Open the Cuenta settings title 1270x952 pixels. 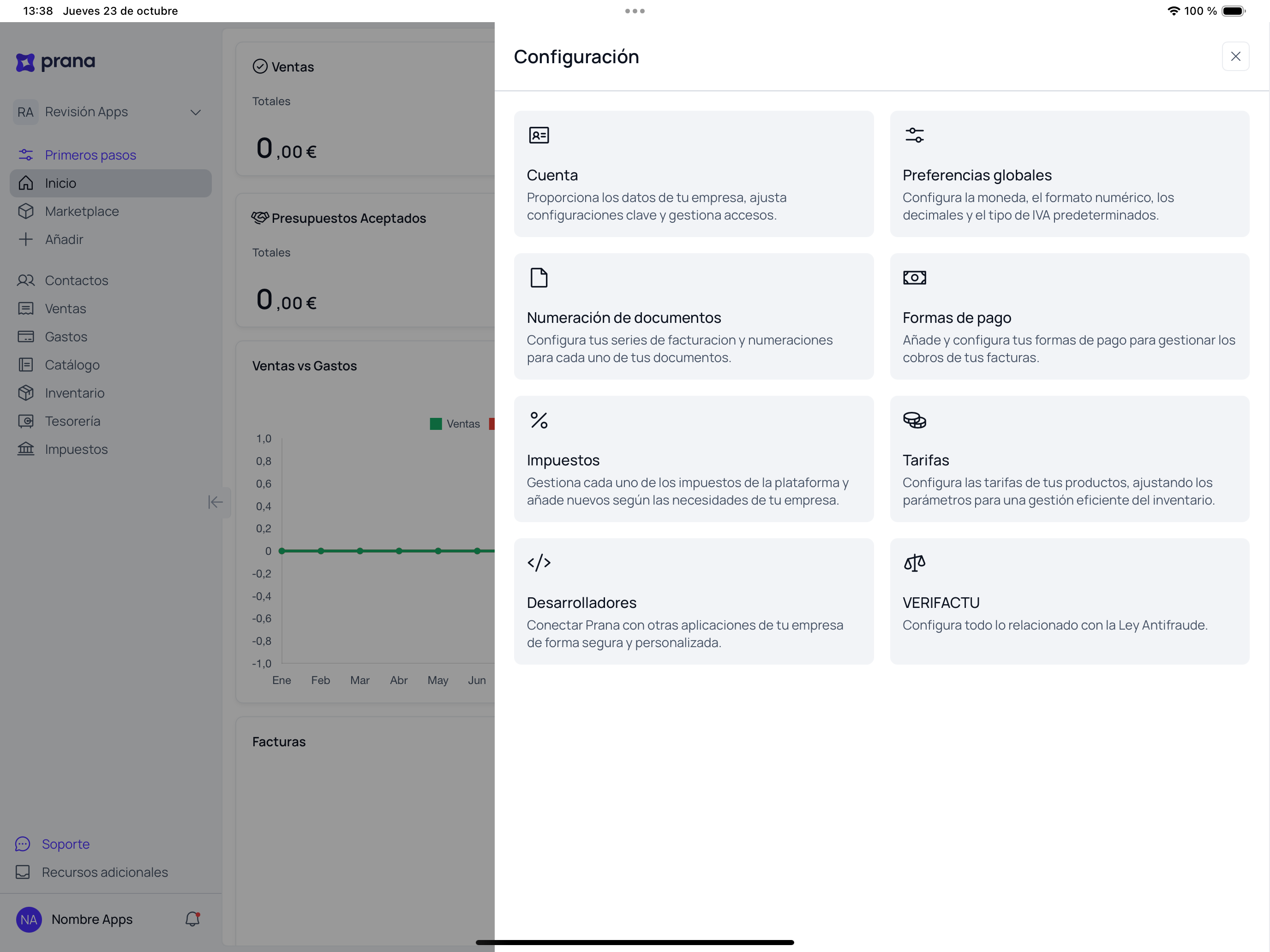[x=552, y=175]
